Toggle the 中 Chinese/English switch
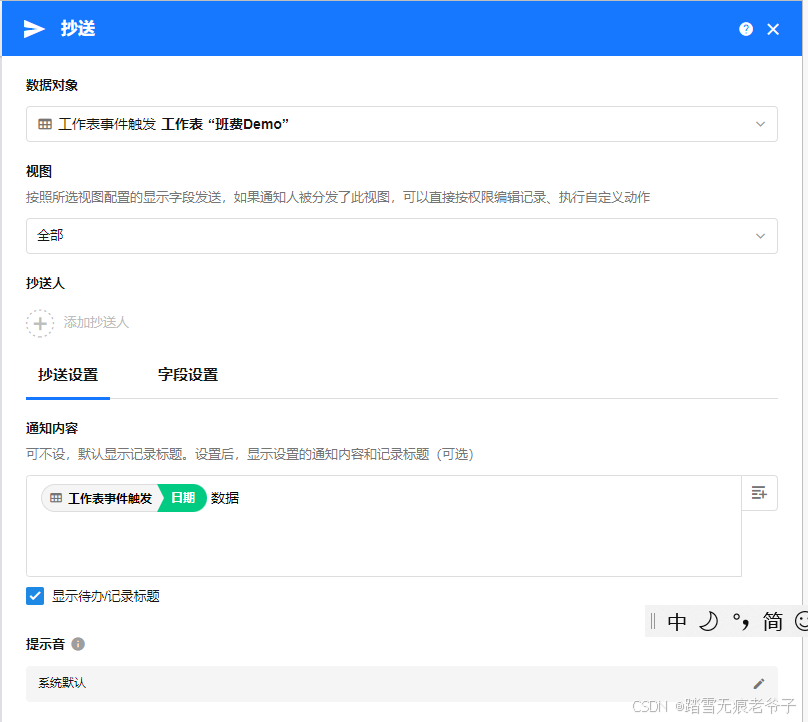808x722 pixels. (x=676, y=621)
